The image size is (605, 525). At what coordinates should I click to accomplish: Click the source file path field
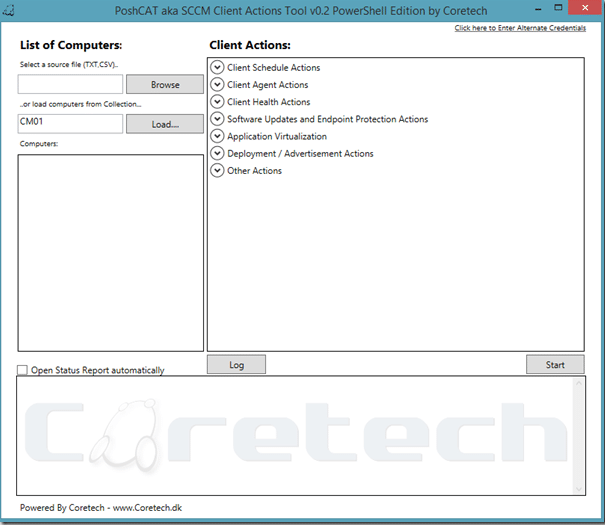70,85
